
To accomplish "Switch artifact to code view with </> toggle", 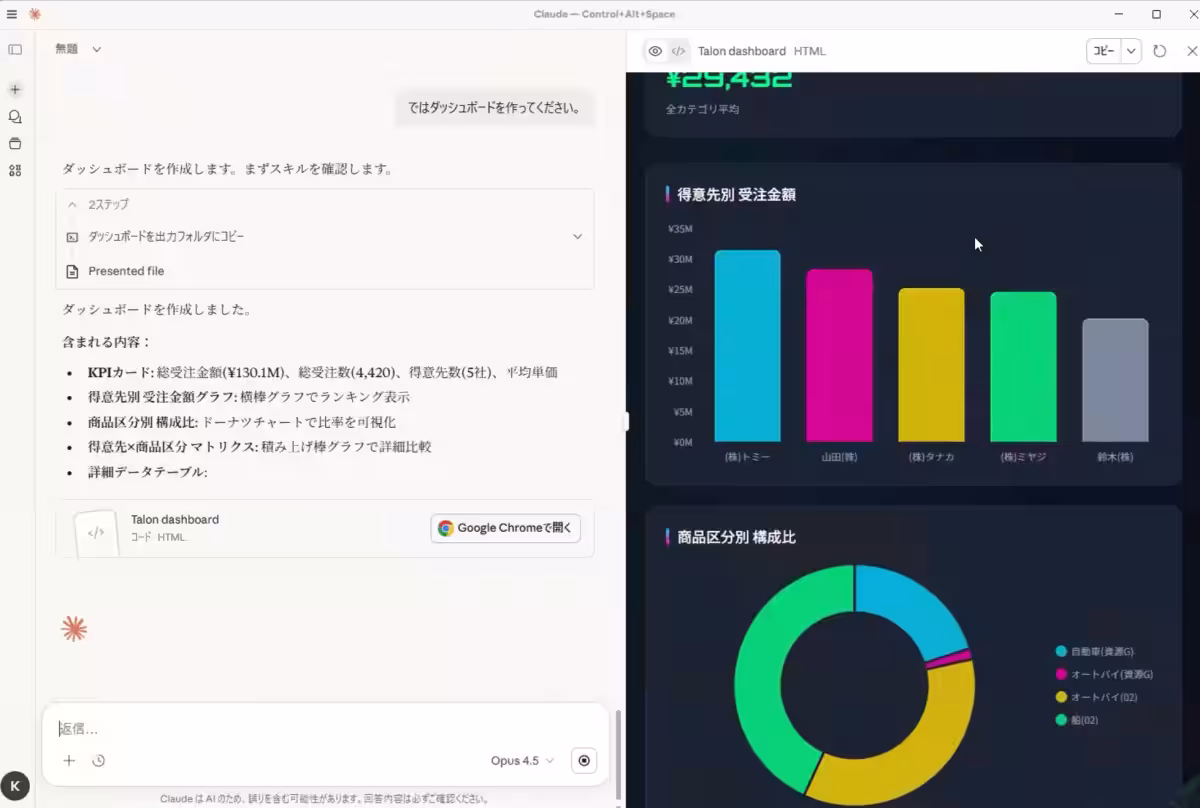I will (679, 50).
